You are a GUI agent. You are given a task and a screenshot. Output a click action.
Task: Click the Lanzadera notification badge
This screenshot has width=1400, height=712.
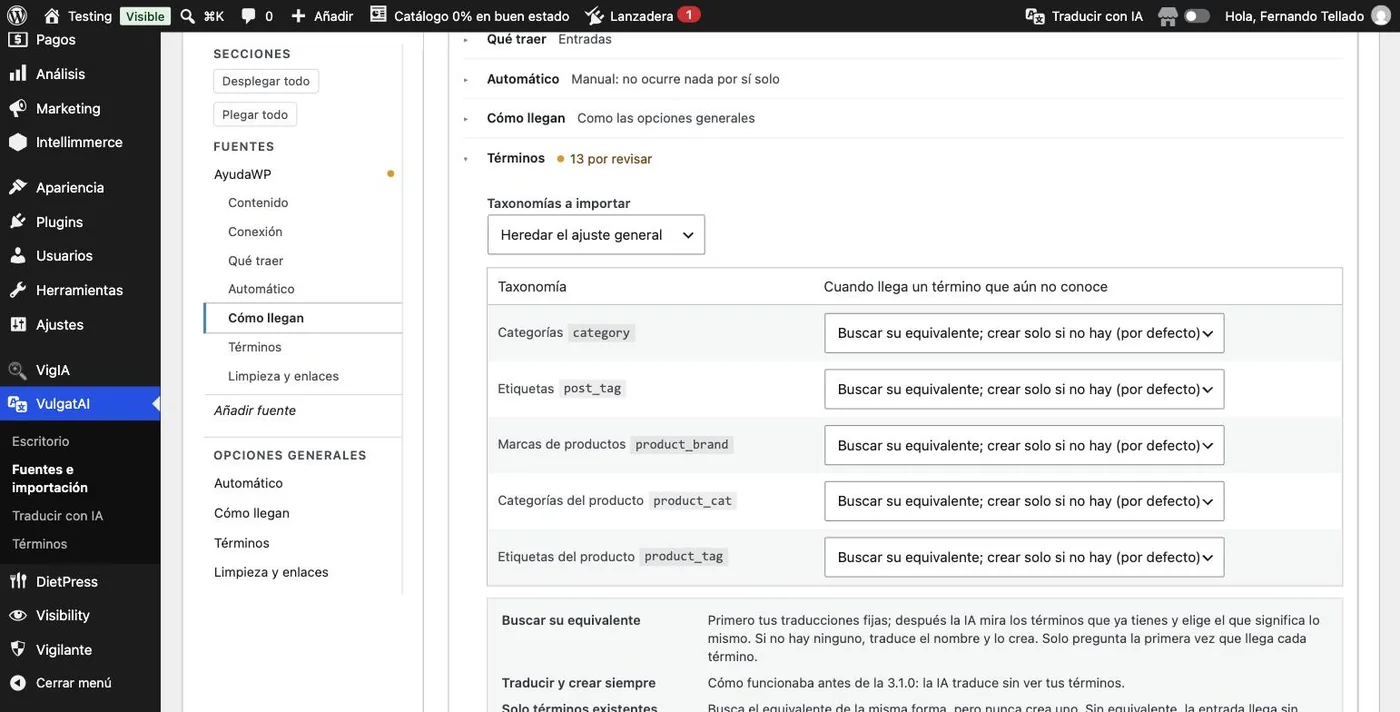tap(688, 15)
